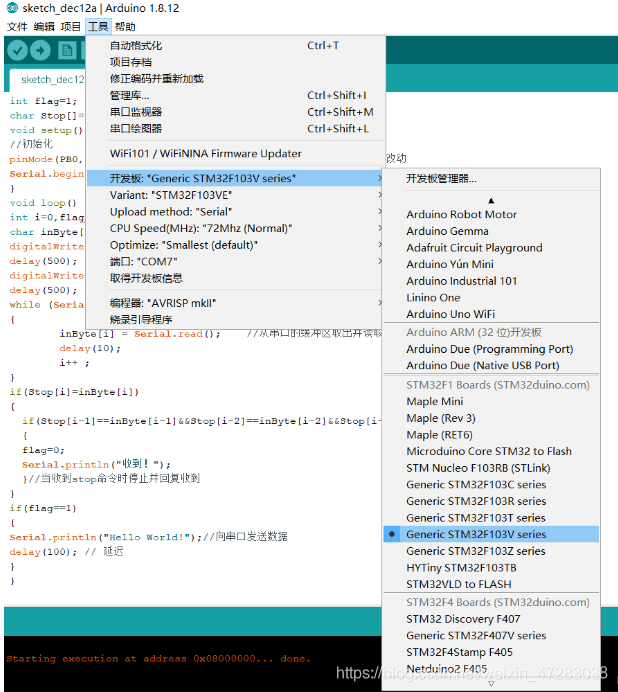618x692 pixels.
Task: Choose 取得开发板信息 entry
Action: pos(234,278)
